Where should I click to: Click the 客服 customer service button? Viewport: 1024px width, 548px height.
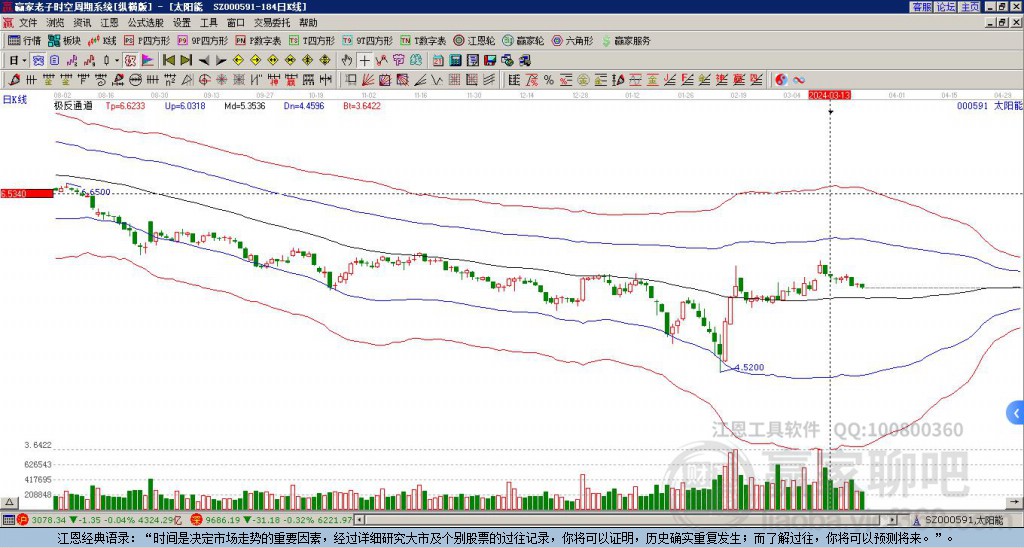(921, 7)
